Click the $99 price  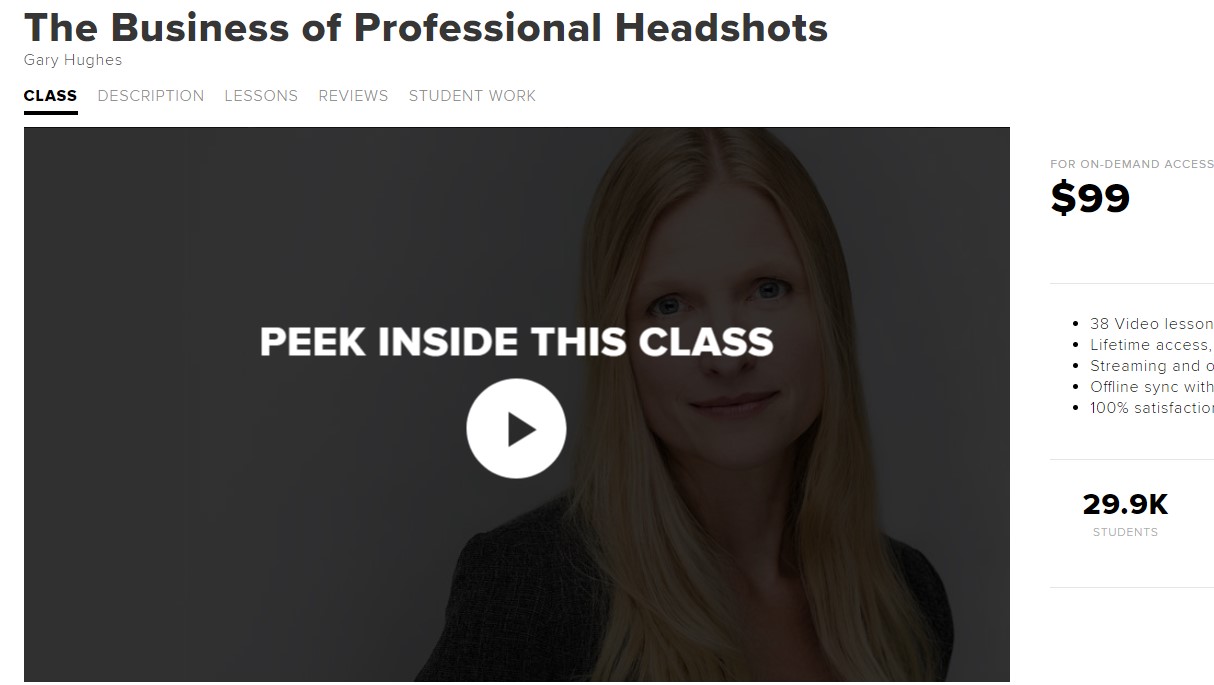[x=1090, y=198]
